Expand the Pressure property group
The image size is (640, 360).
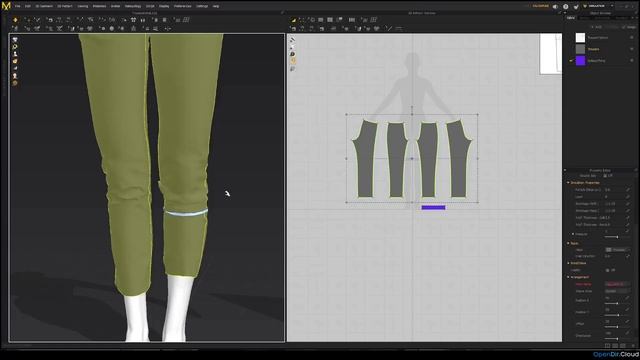[573, 234]
